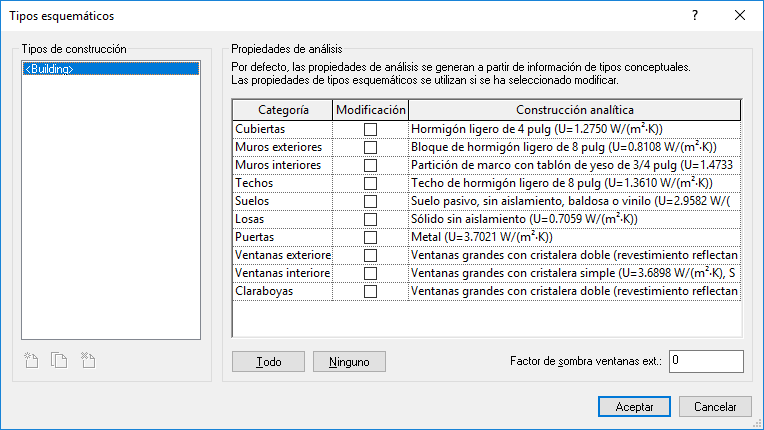The width and height of the screenshot is (764, 430).
Task: Click the Factor de sombra input field
Action: 706,361
